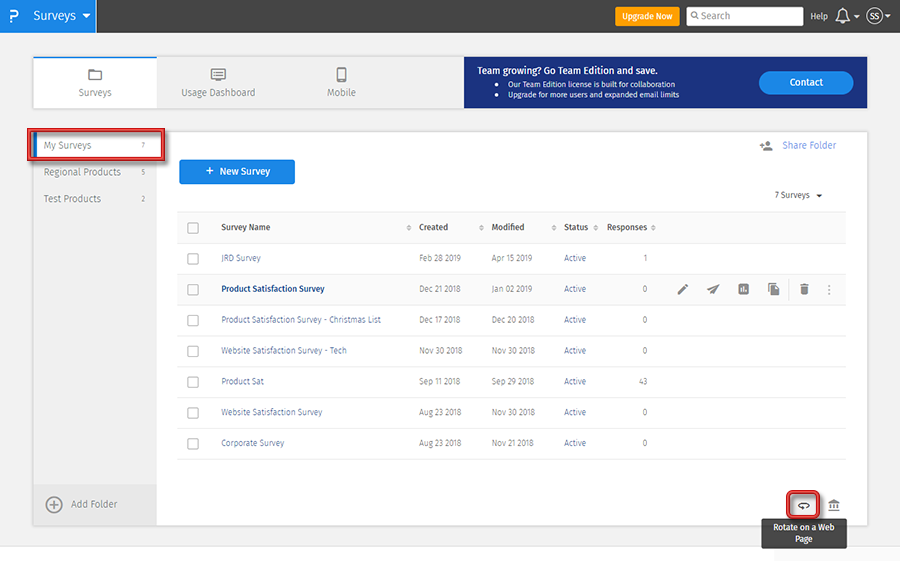This screenshot has width=900, height=561.
Task: Click the copy survey icon
Action: 773,289
